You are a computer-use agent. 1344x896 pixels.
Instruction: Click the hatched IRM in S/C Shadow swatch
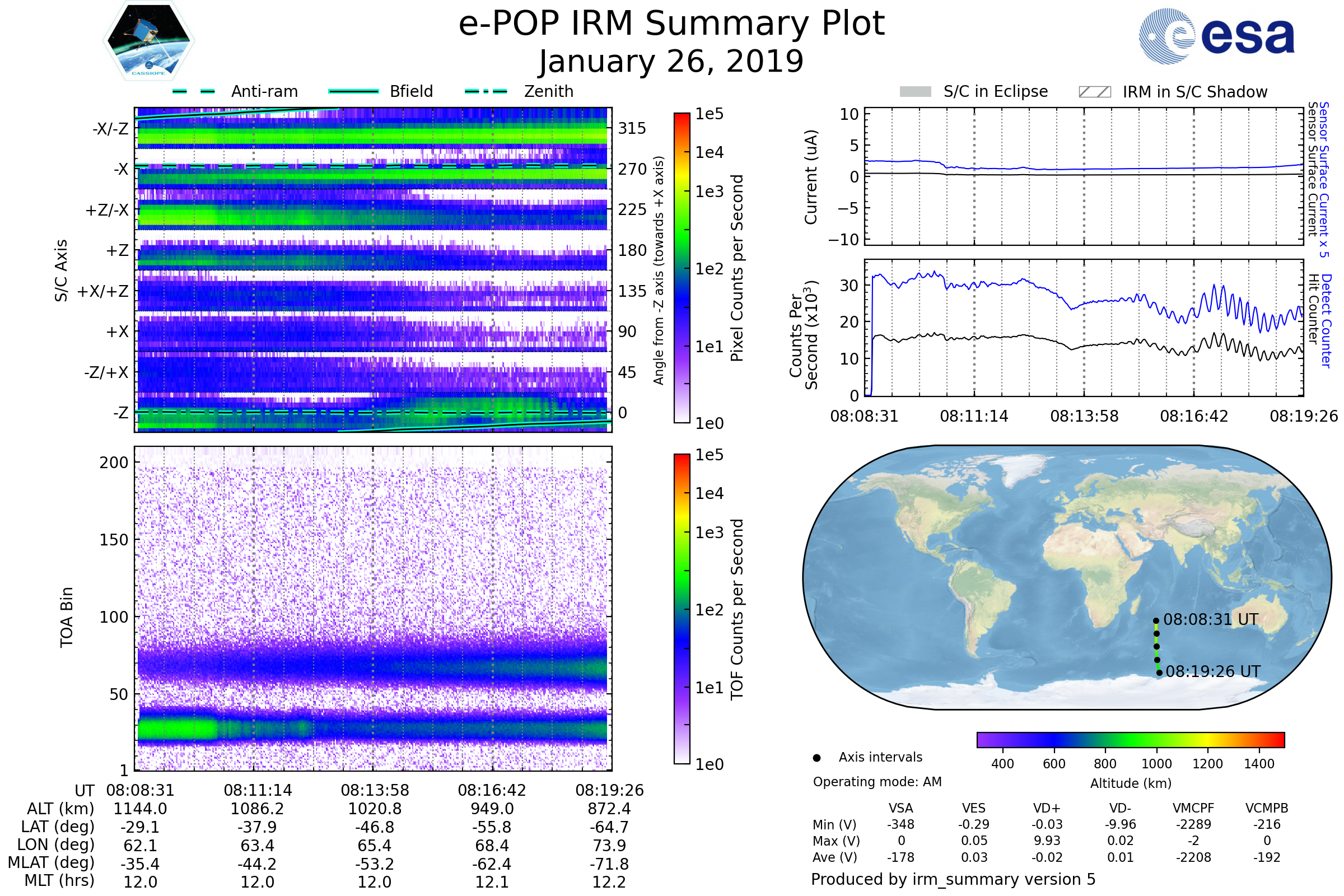pos(1094,92)
